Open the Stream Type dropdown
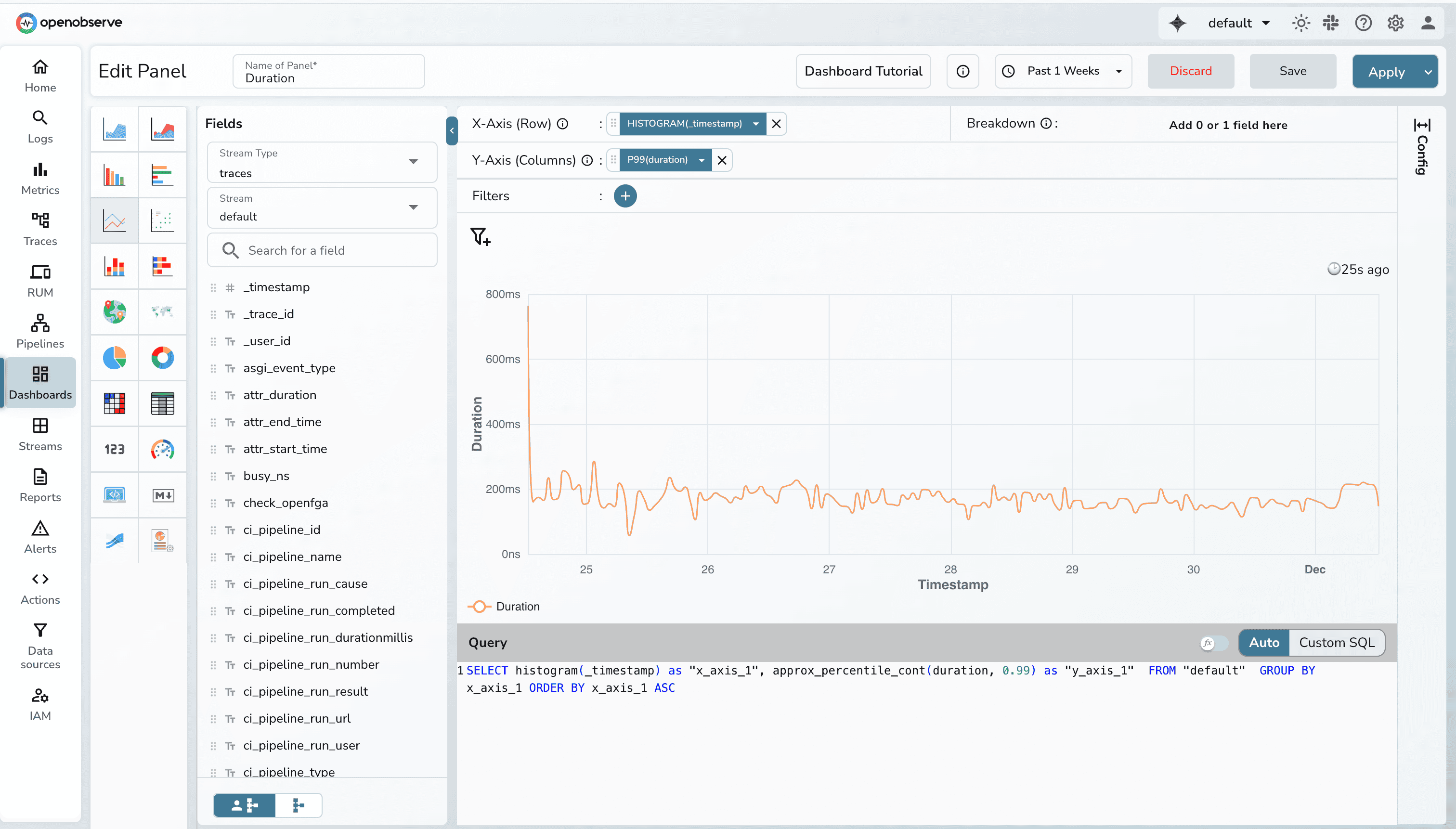The image size is (1456, 829). 322,162
